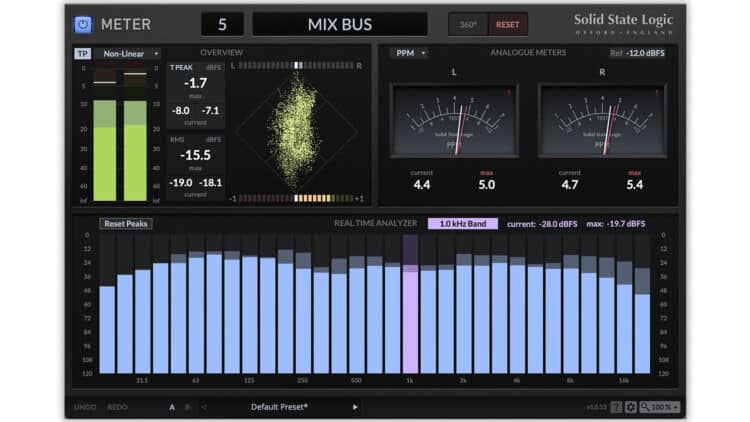Viewport: 750px width, 422px height.
Task: Open the settings gear icon
Action: point(630,407)
